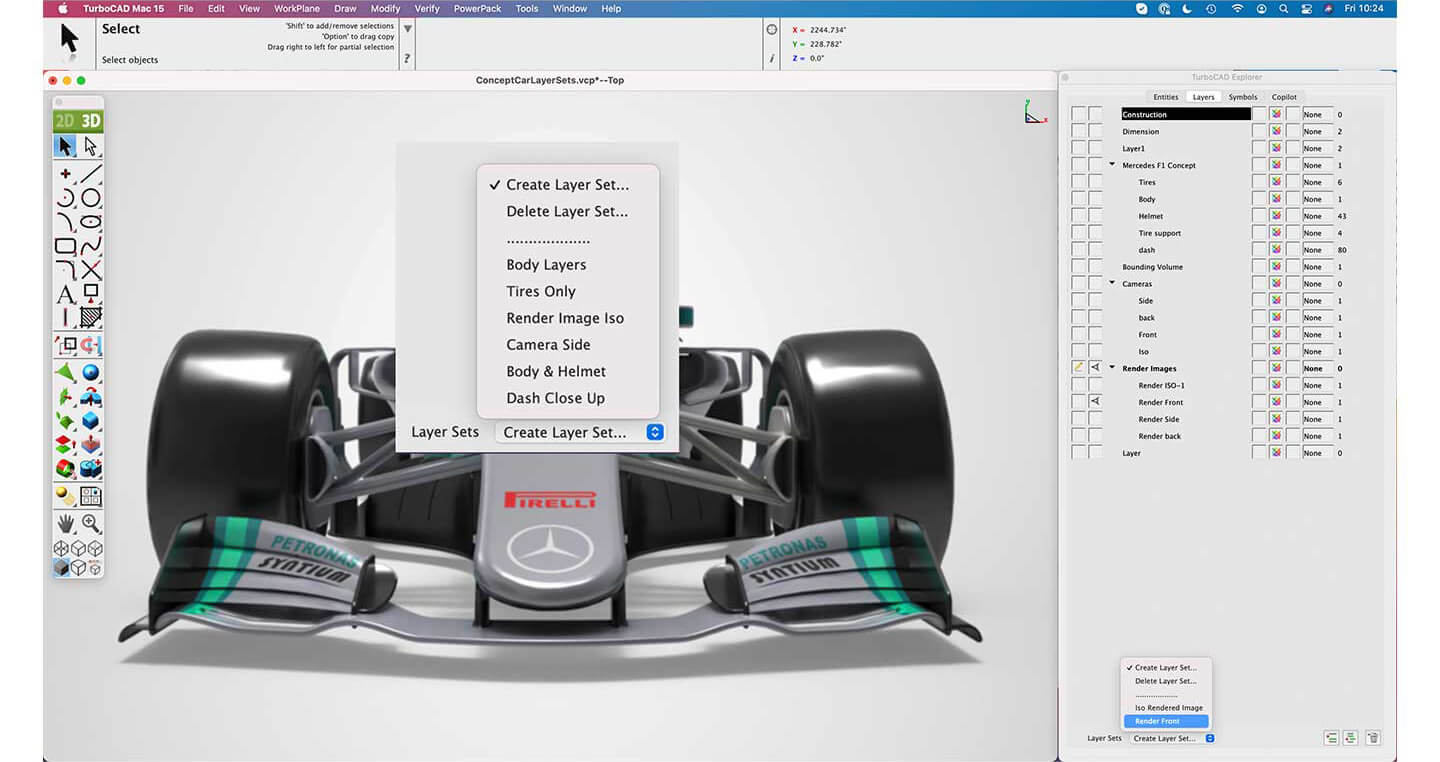Open color picker for Render Side layer
Image resolution: width=1440 pixels, height=762 pixels.
coord(1276,419)
